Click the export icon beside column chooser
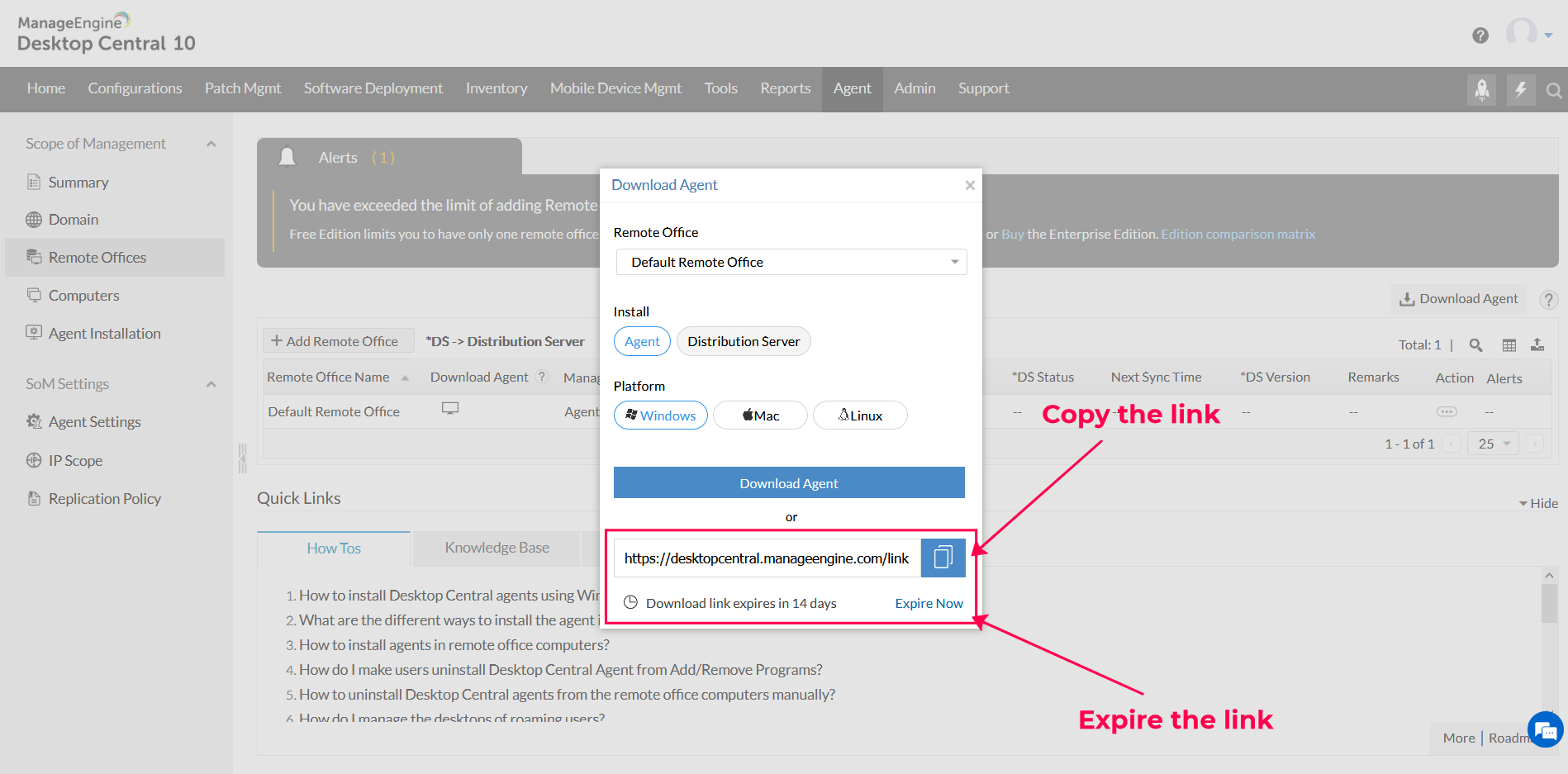This screenshot has width=1568, height=774. 1537,344
